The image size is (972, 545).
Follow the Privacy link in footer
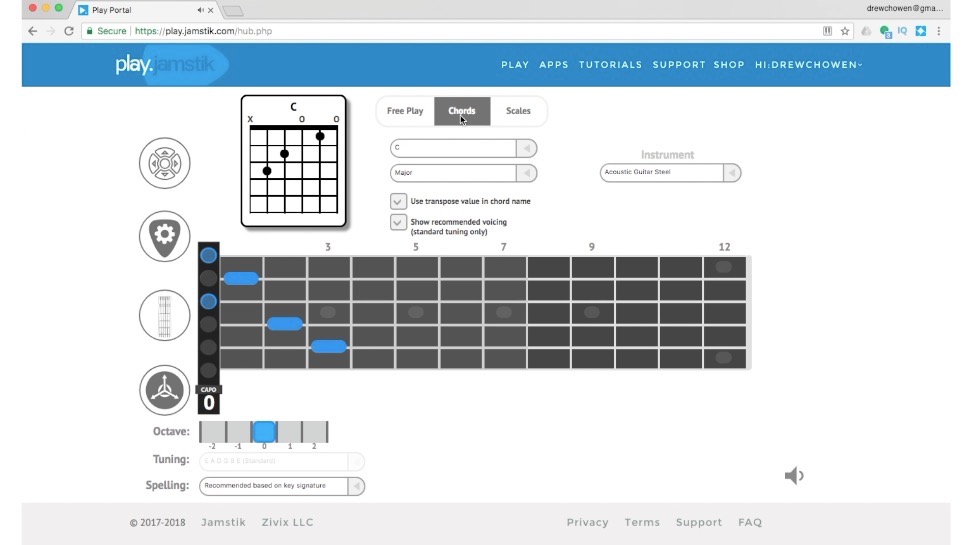pos(587,522)
